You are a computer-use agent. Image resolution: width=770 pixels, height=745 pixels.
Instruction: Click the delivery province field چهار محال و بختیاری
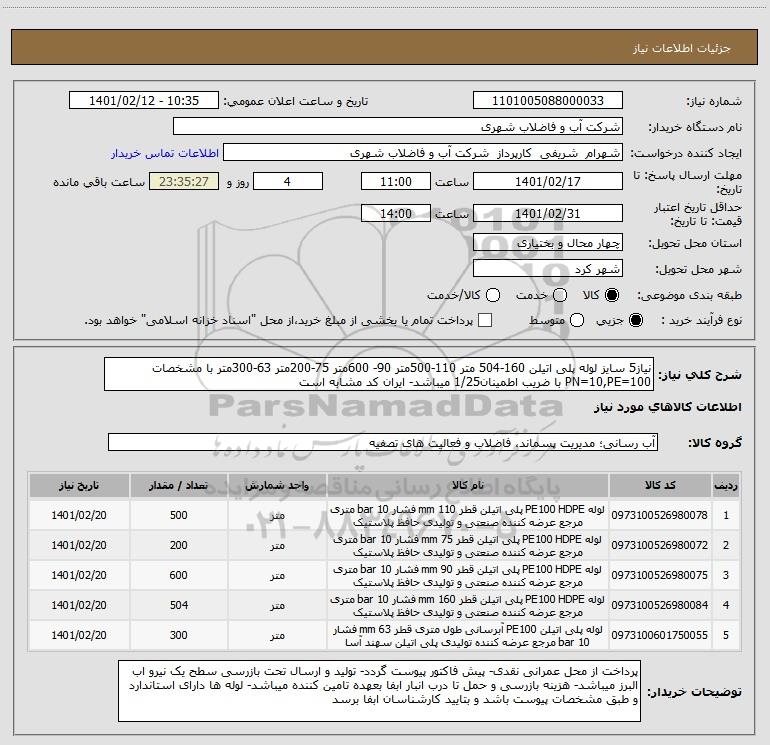[x=548, y=243]
